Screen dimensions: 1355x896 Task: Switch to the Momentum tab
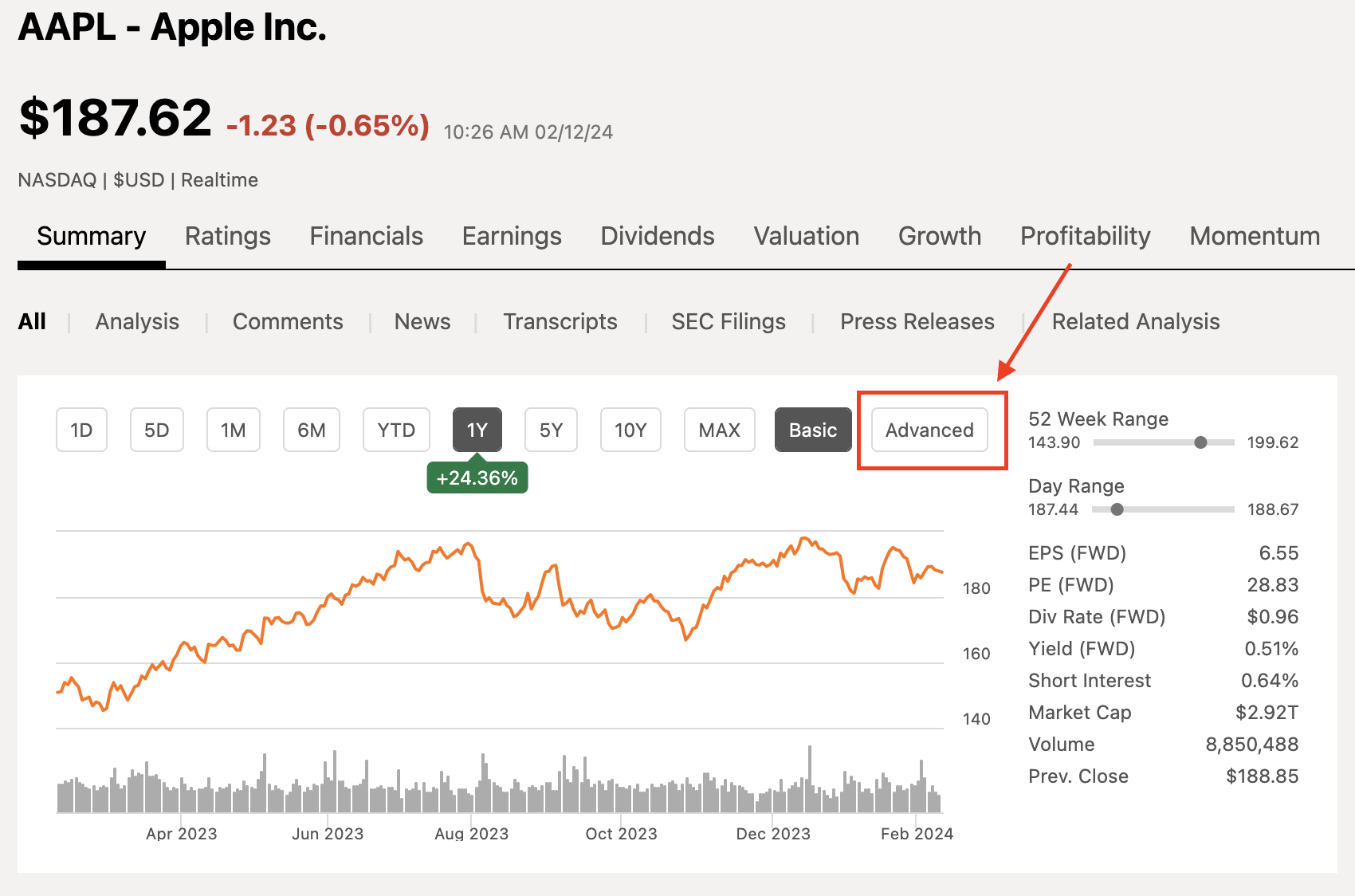coord(1253,236)
